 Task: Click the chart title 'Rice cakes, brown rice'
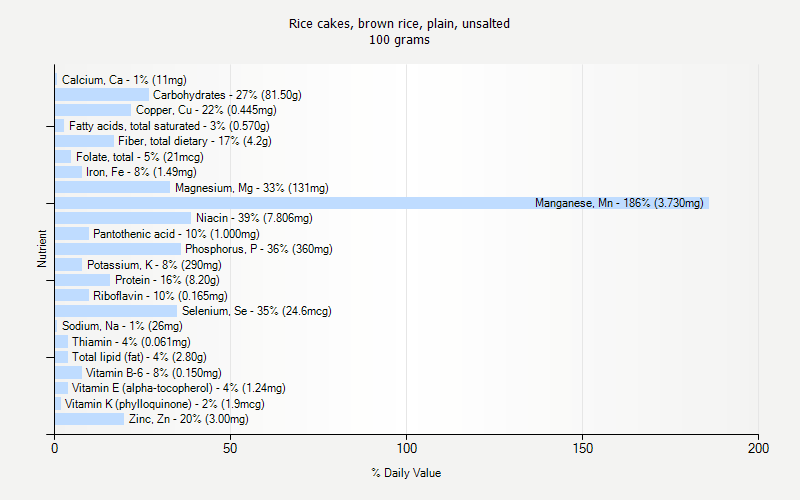pos(400,23)
